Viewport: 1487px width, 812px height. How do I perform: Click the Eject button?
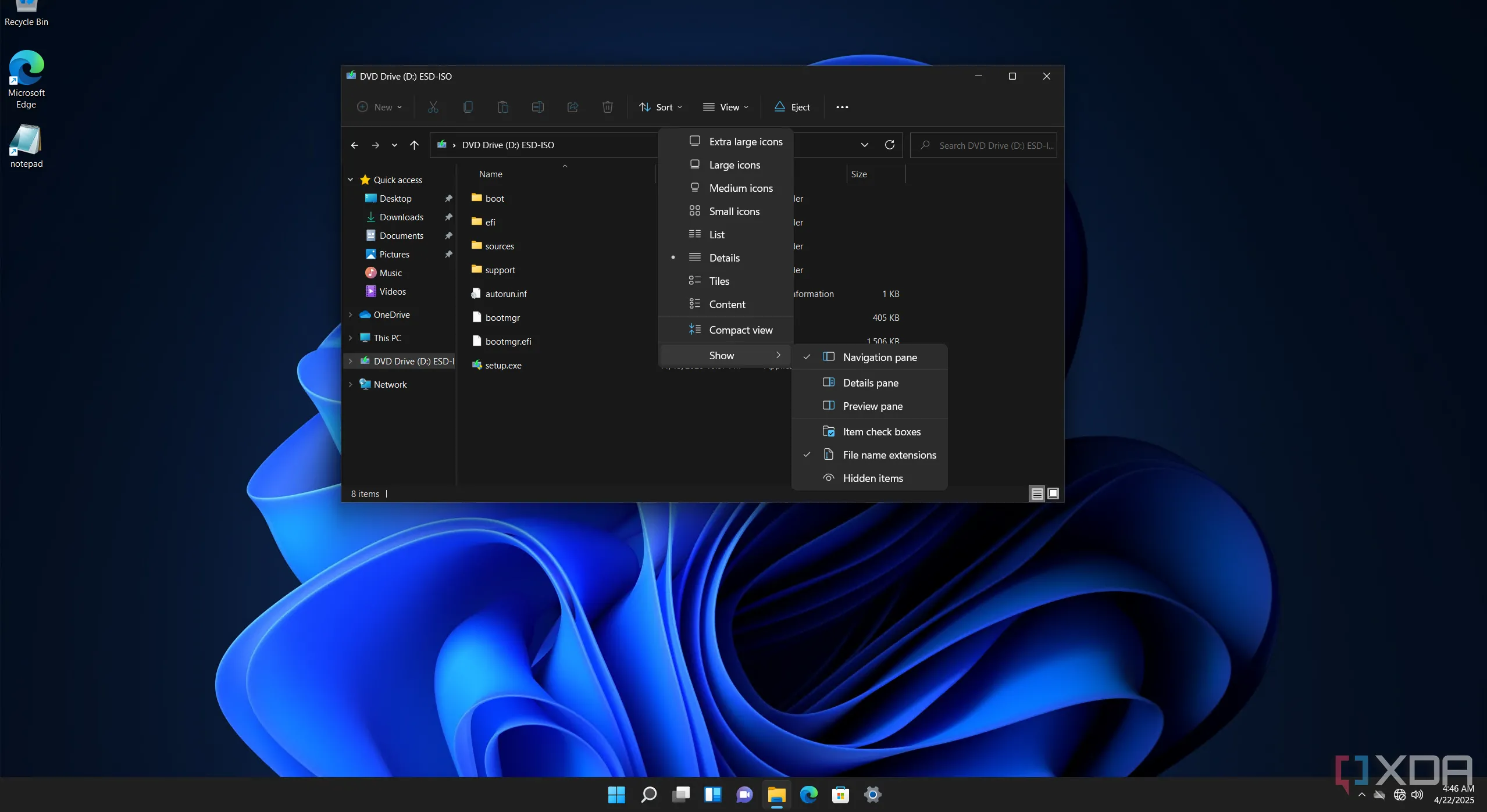tap(792, 107)
